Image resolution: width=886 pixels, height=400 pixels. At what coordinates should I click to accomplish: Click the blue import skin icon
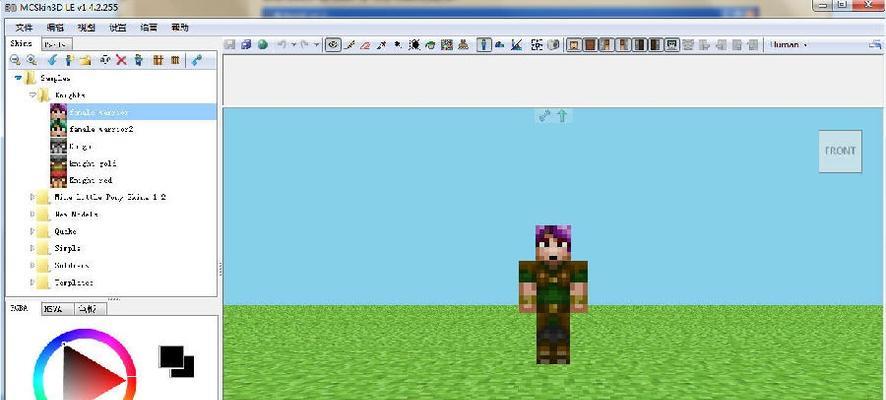53,60
